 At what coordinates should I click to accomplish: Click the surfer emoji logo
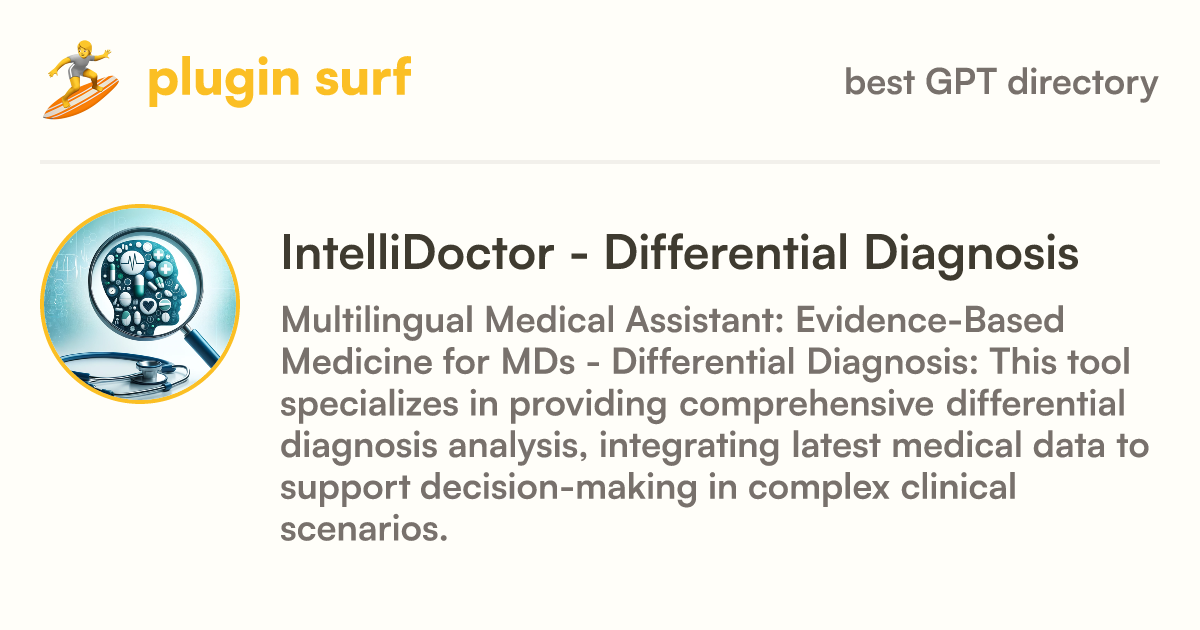click(81, 79)
